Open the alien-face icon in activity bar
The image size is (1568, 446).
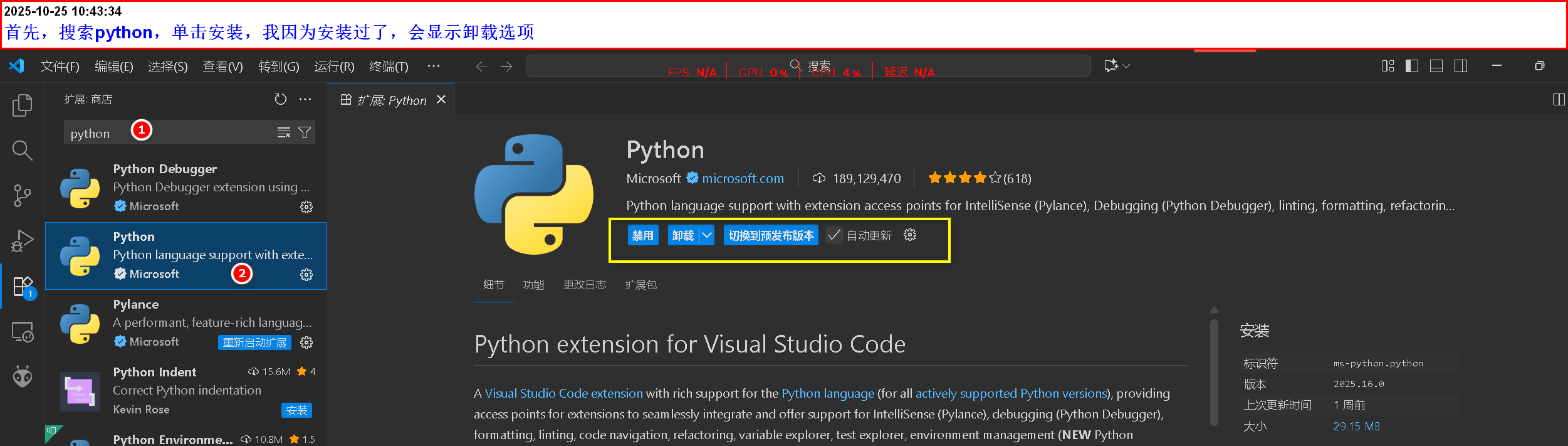[x=23, y=376]
